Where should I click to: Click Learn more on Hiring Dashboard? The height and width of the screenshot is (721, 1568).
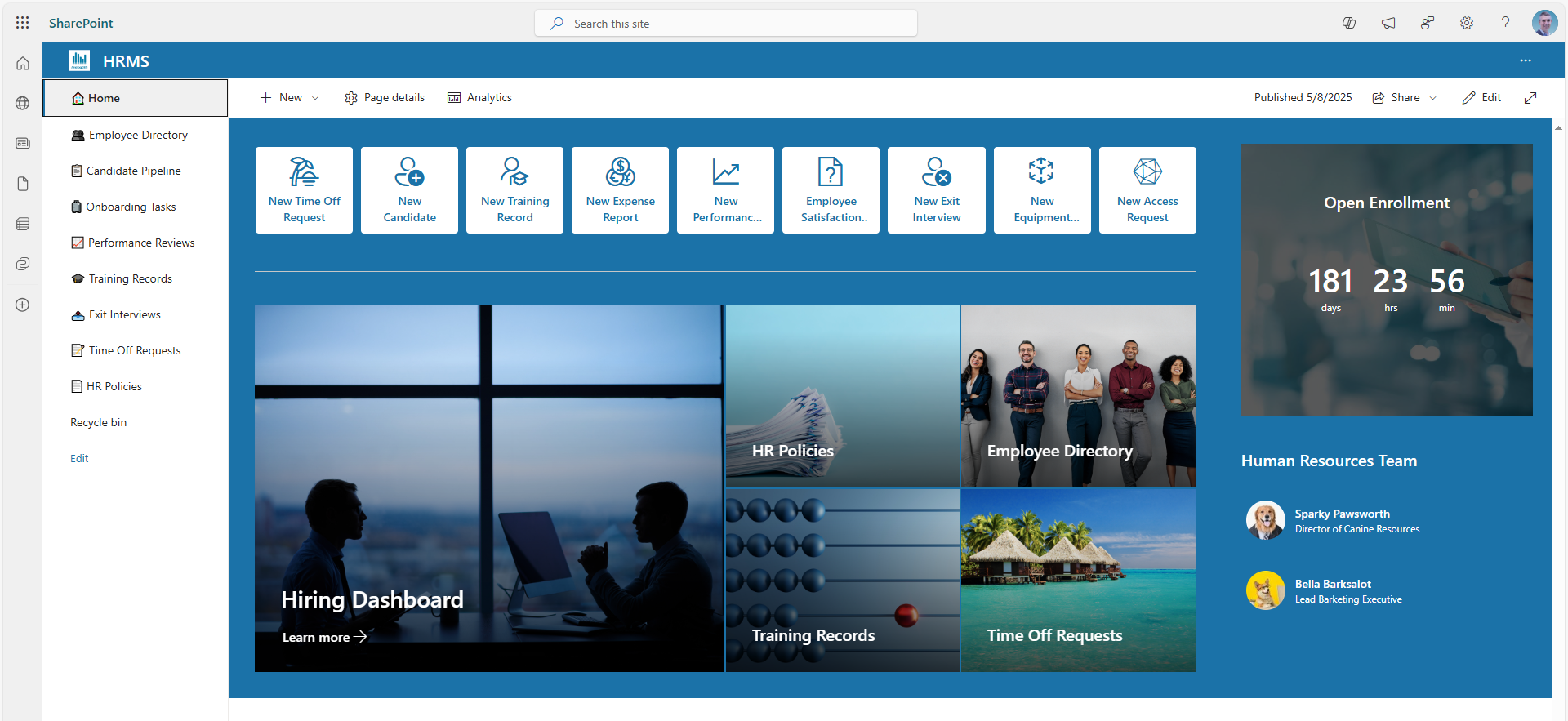(x=324, y=637)
